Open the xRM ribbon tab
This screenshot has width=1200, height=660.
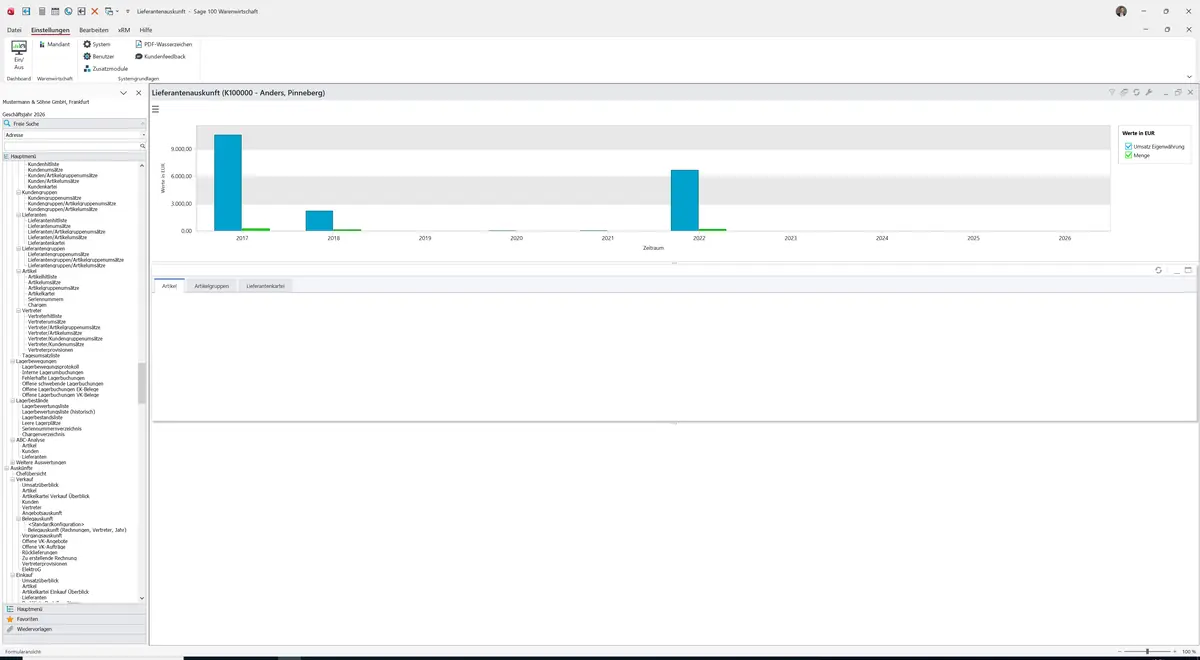point(124,30)
